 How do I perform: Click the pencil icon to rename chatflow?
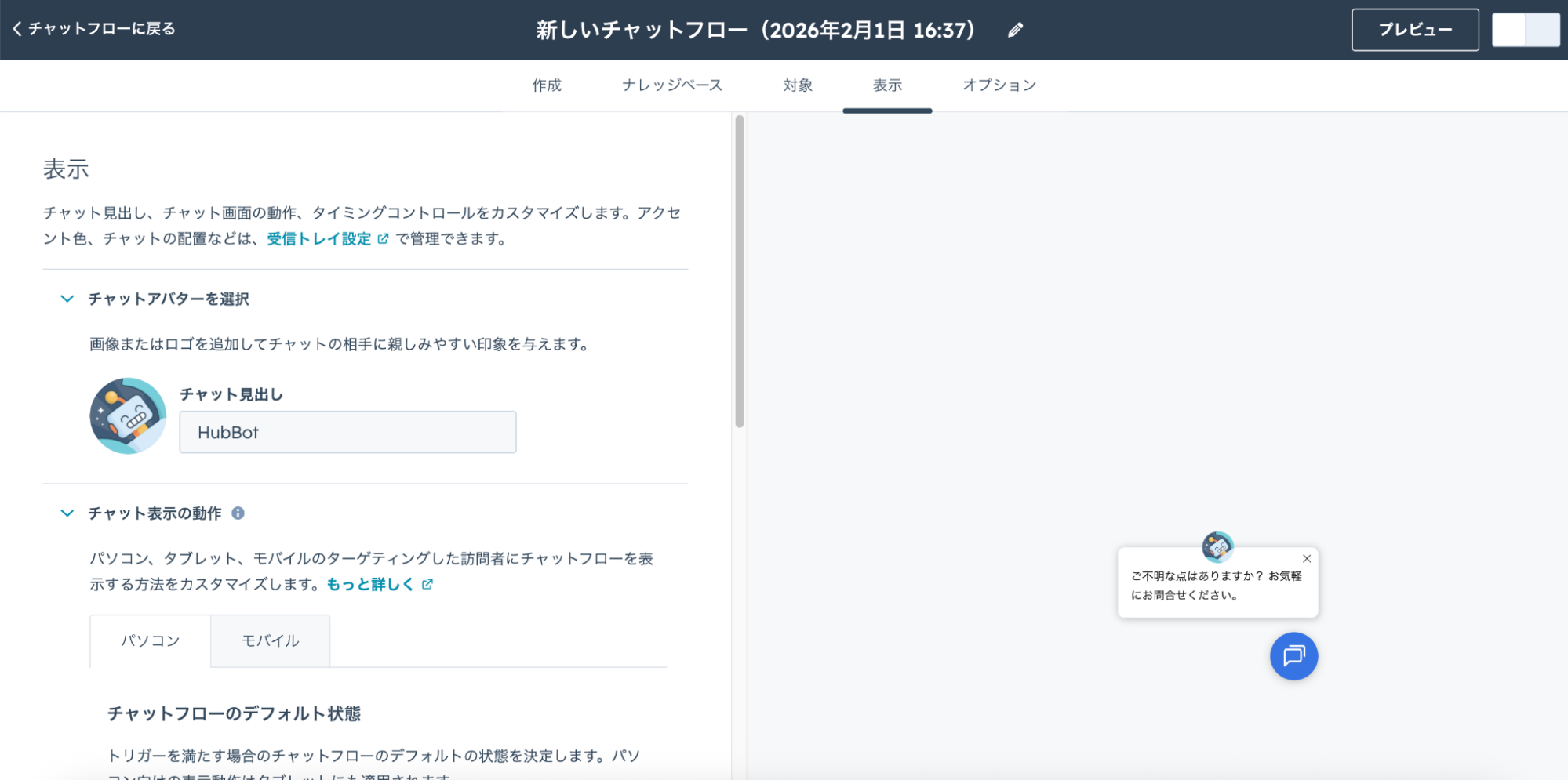point(1015,31)
